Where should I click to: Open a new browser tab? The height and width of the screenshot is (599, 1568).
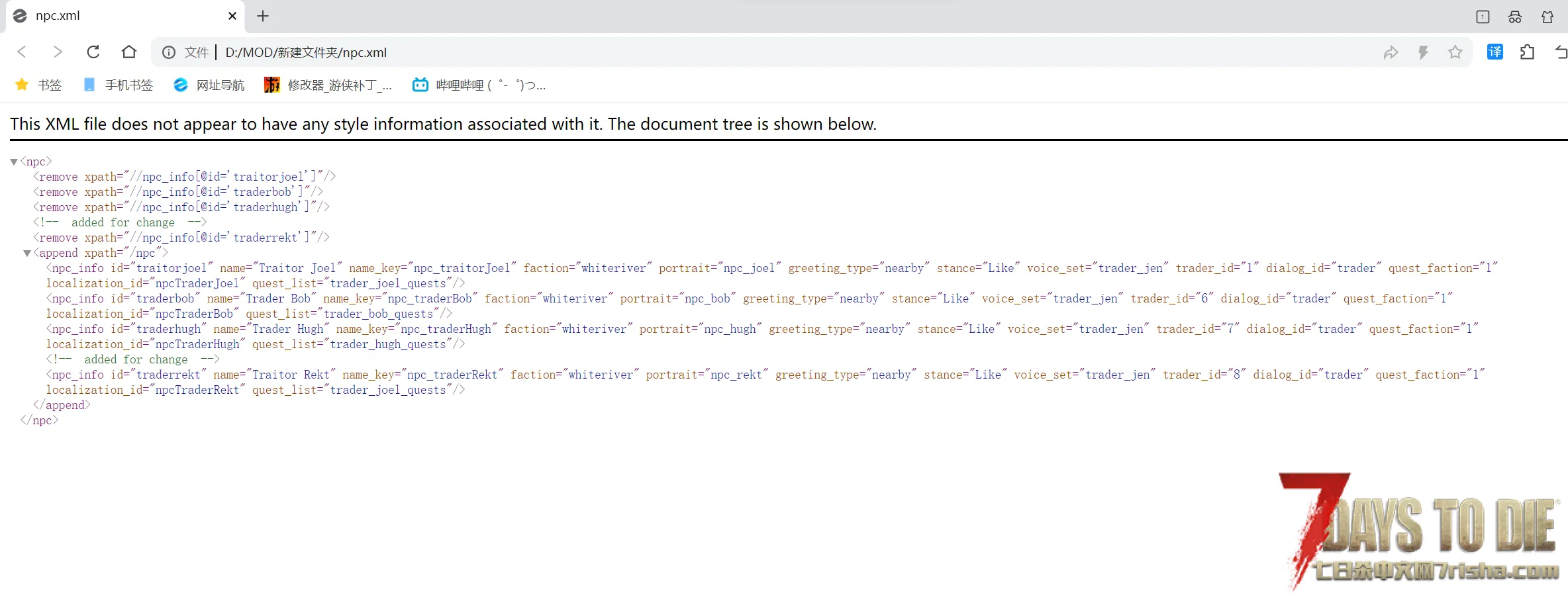click(x=263, y=16)
